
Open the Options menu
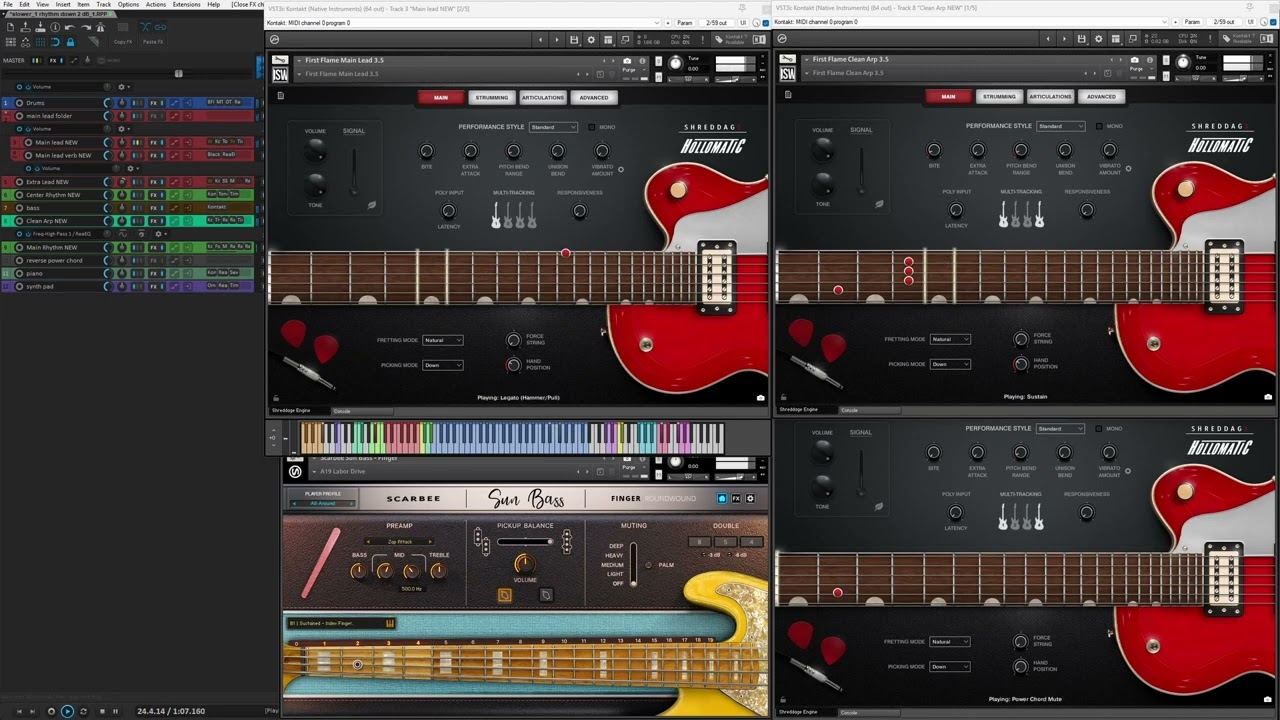pos(128,4)
